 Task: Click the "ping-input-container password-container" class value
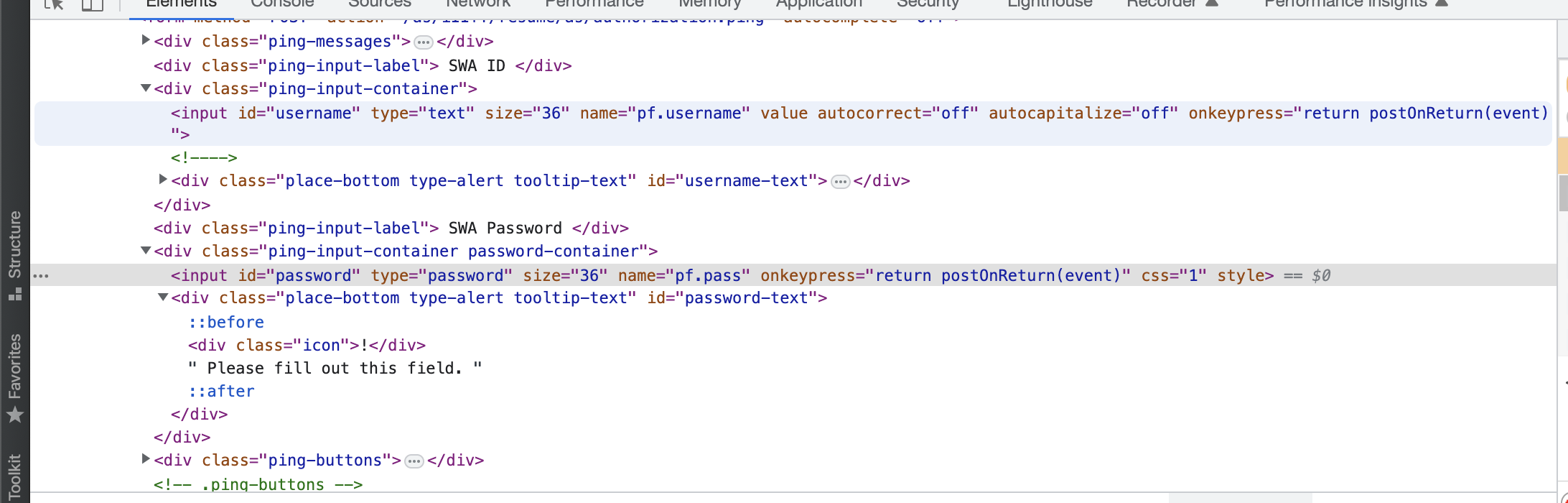coord(454,251)
